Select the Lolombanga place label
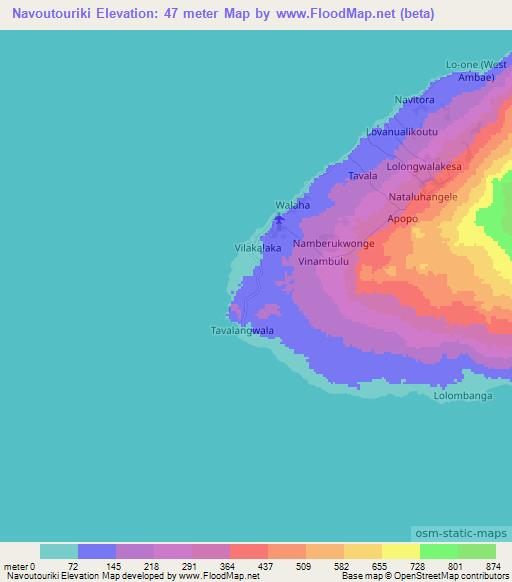512x582 pixels. 463,396
